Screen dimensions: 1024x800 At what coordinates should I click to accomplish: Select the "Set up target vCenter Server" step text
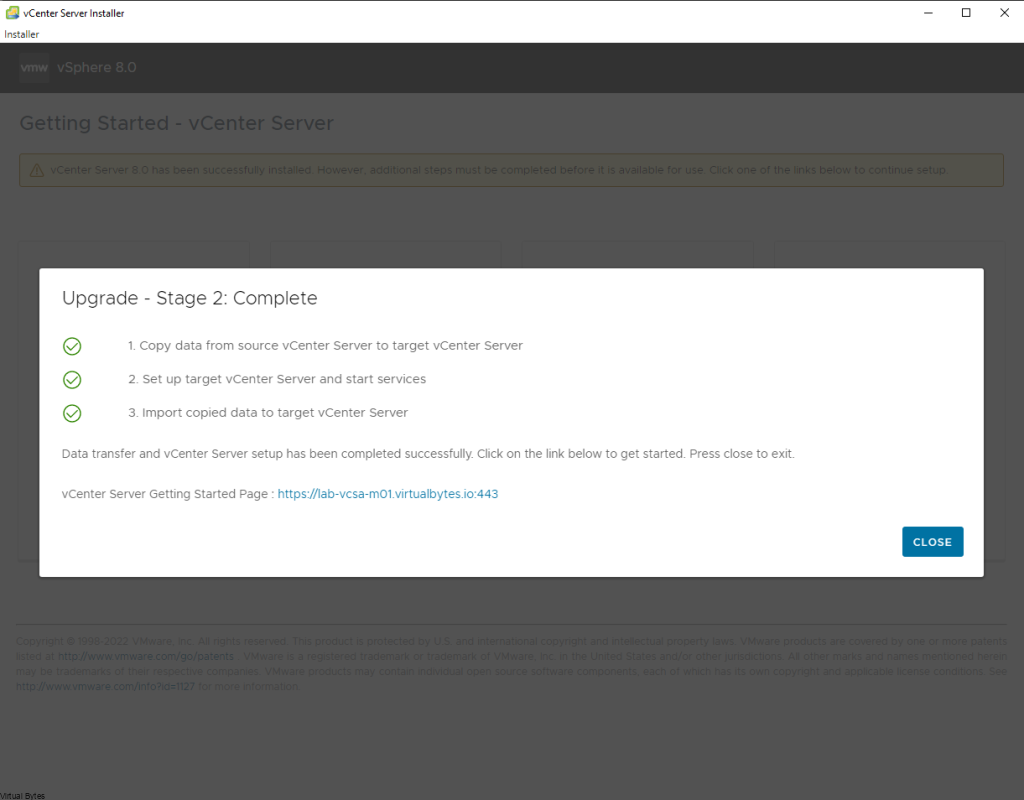[x=277, y=380]
